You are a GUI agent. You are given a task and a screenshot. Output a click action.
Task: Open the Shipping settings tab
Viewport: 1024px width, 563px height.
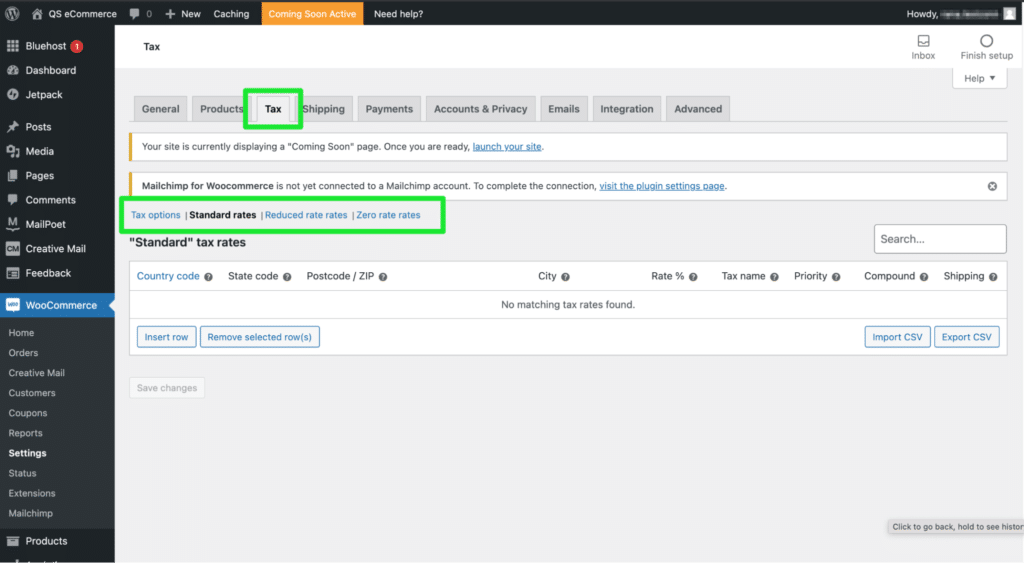point(323,109)
